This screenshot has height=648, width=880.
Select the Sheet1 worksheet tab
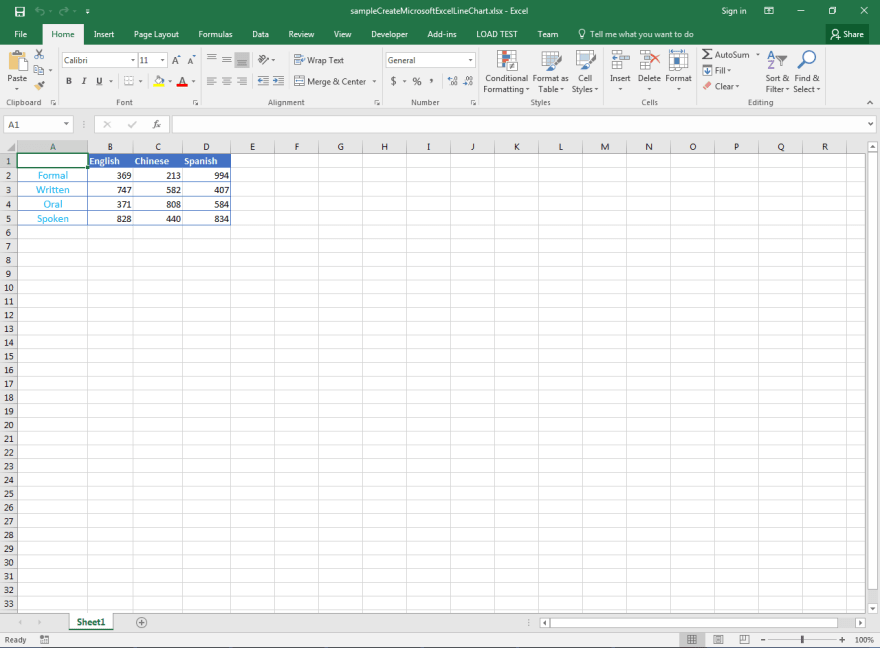tap(91, 622)
